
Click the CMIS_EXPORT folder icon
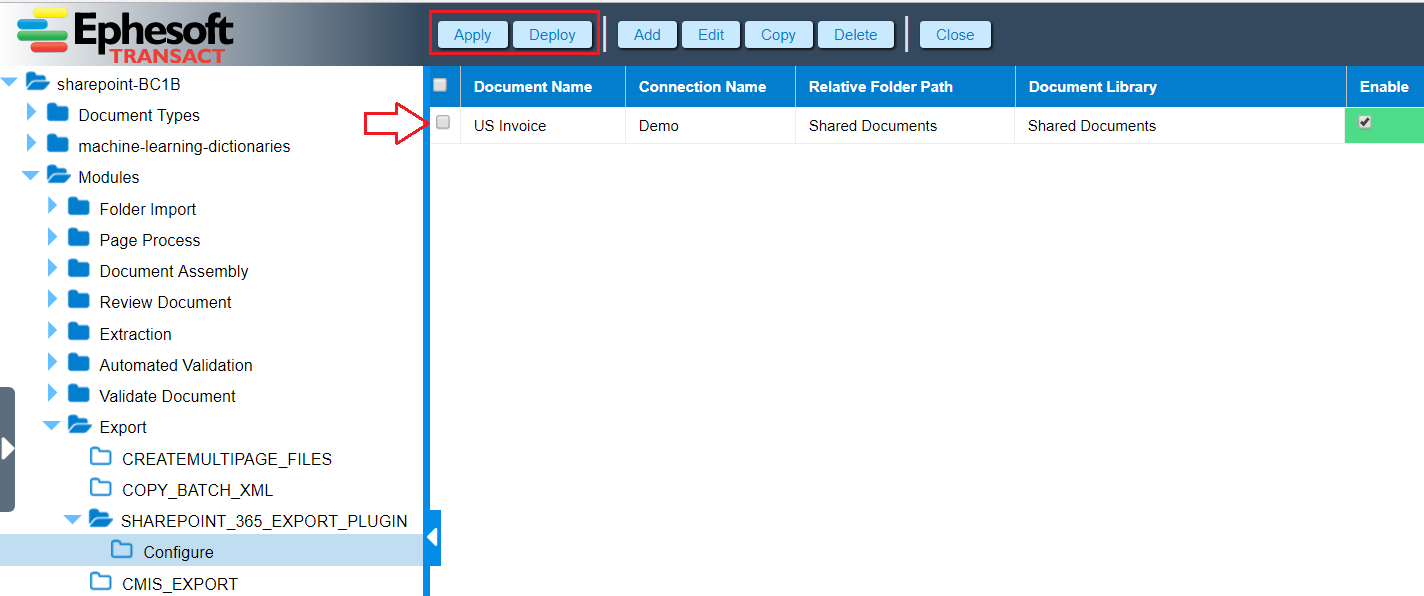coord(100,583)
